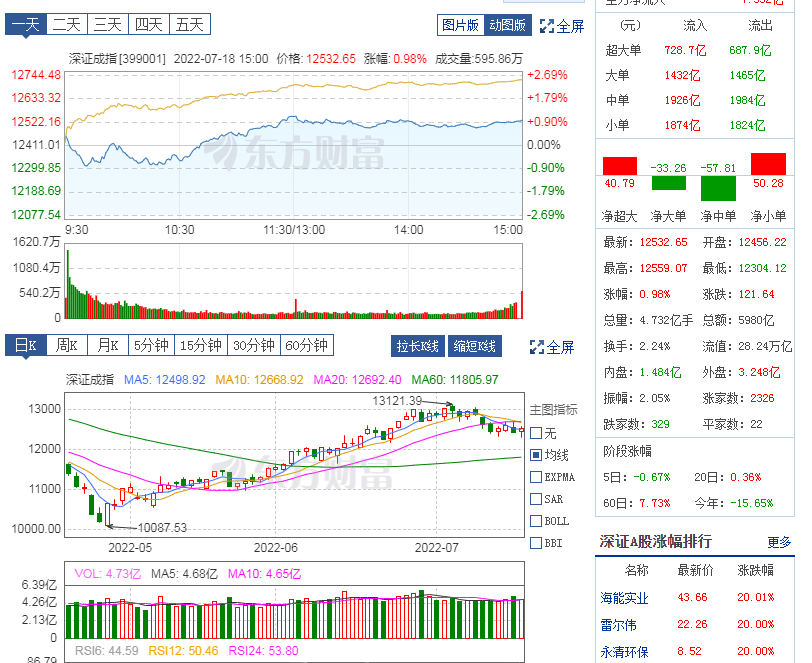Click the 大单 outflow value 1465亿

coord(747,75)
